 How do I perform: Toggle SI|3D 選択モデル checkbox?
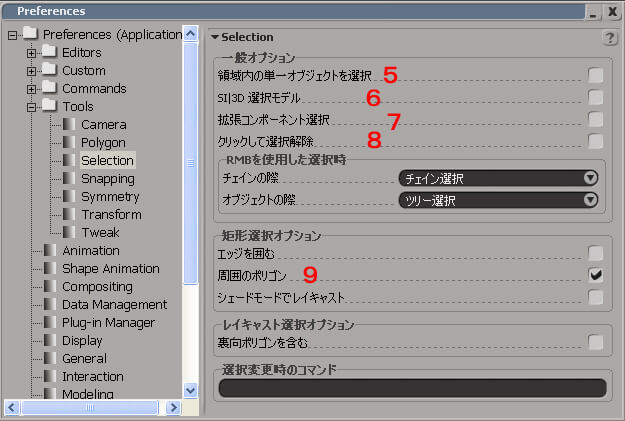pyautogui.click(x=596, y=97)
